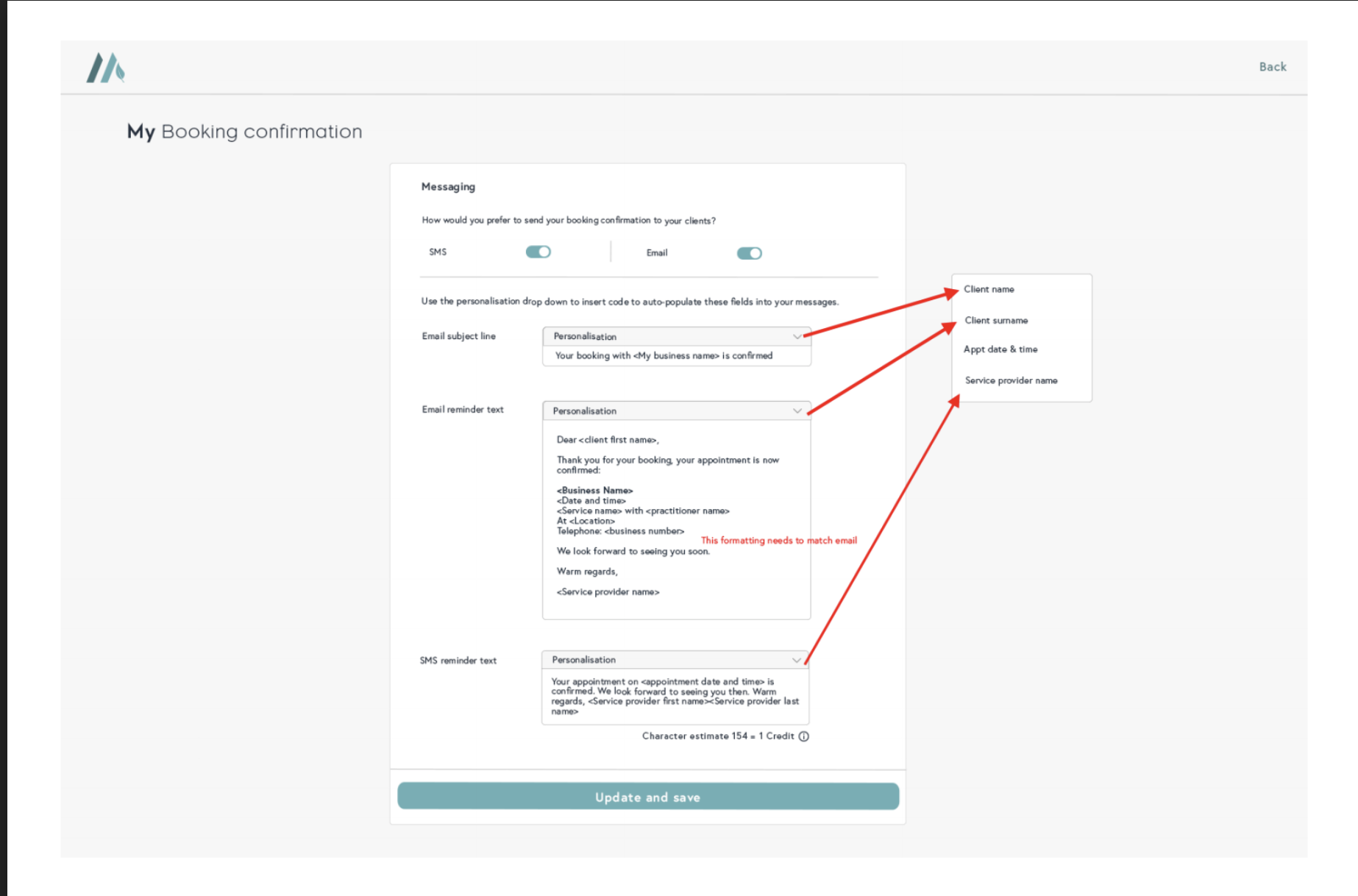The image size is (1358, 896).
Task: Click chevron arrow on Email subject Personalisation
Action: 797,336
